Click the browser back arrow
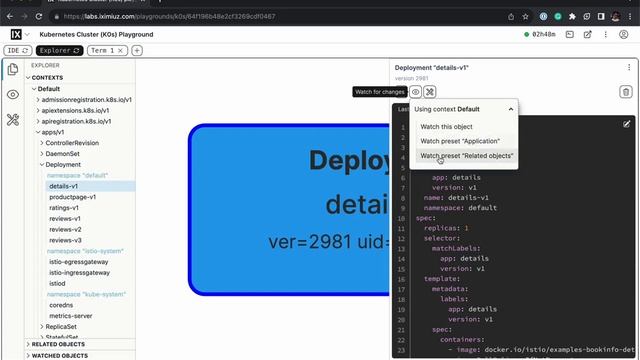The height and width of the screenshot is (360, 640). point(10,16)
